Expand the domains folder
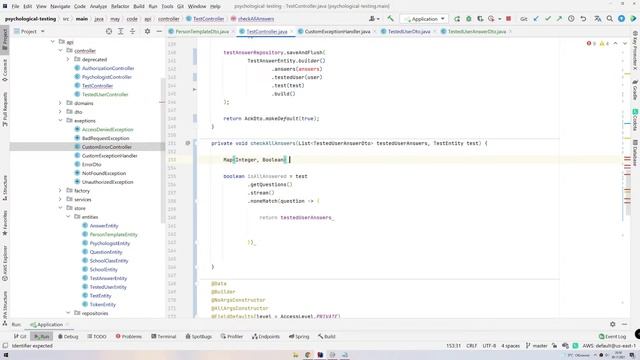The height and width of the screenshot is (360, 640). 60,103
